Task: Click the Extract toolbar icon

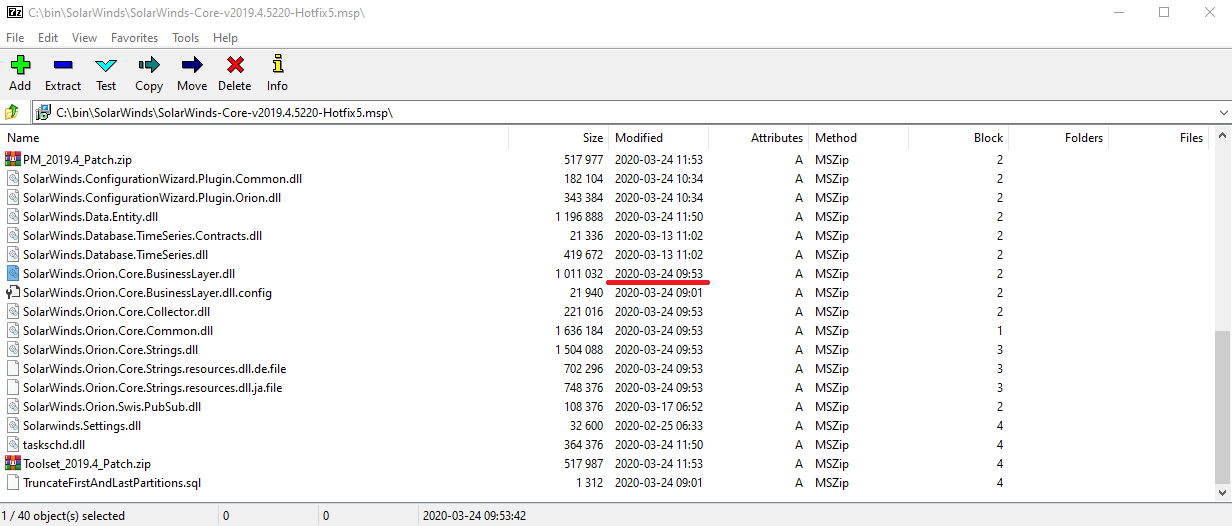Action: pos(63,65)
